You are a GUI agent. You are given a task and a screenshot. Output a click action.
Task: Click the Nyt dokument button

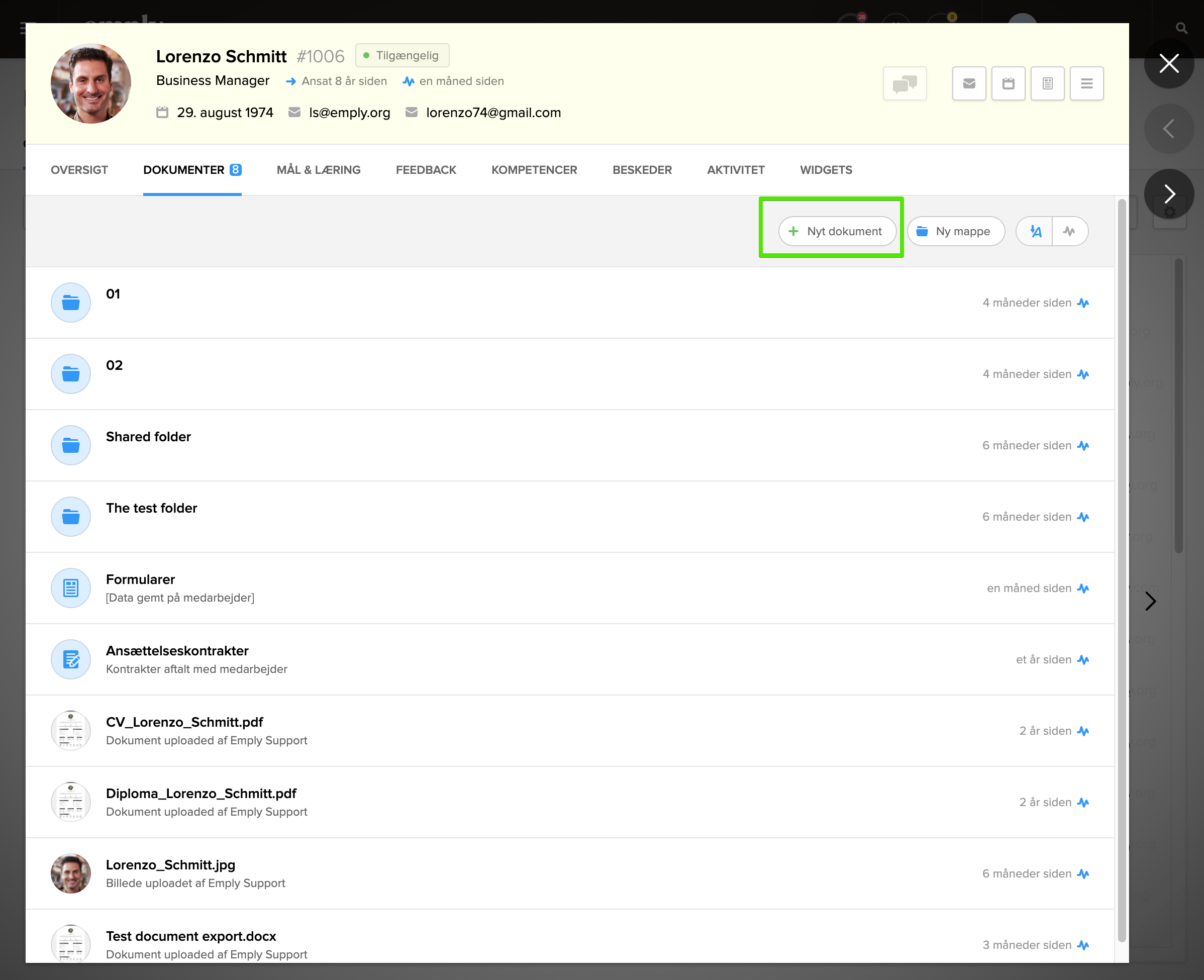click(x=837, y=232)
